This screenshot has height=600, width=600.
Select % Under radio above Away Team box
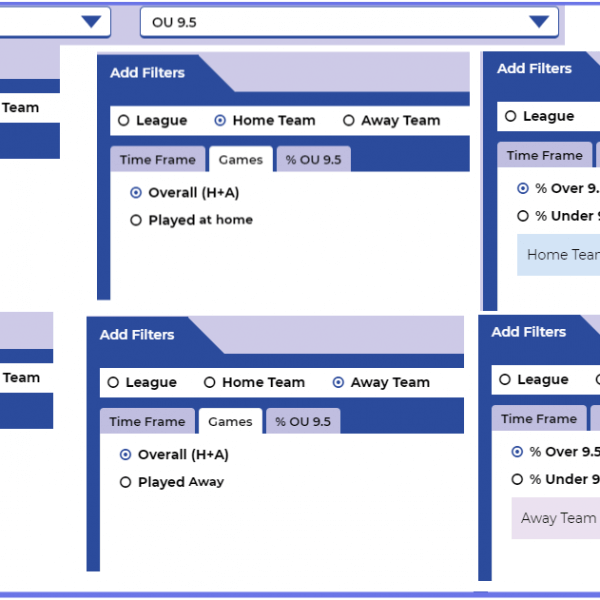click(517, 480)
